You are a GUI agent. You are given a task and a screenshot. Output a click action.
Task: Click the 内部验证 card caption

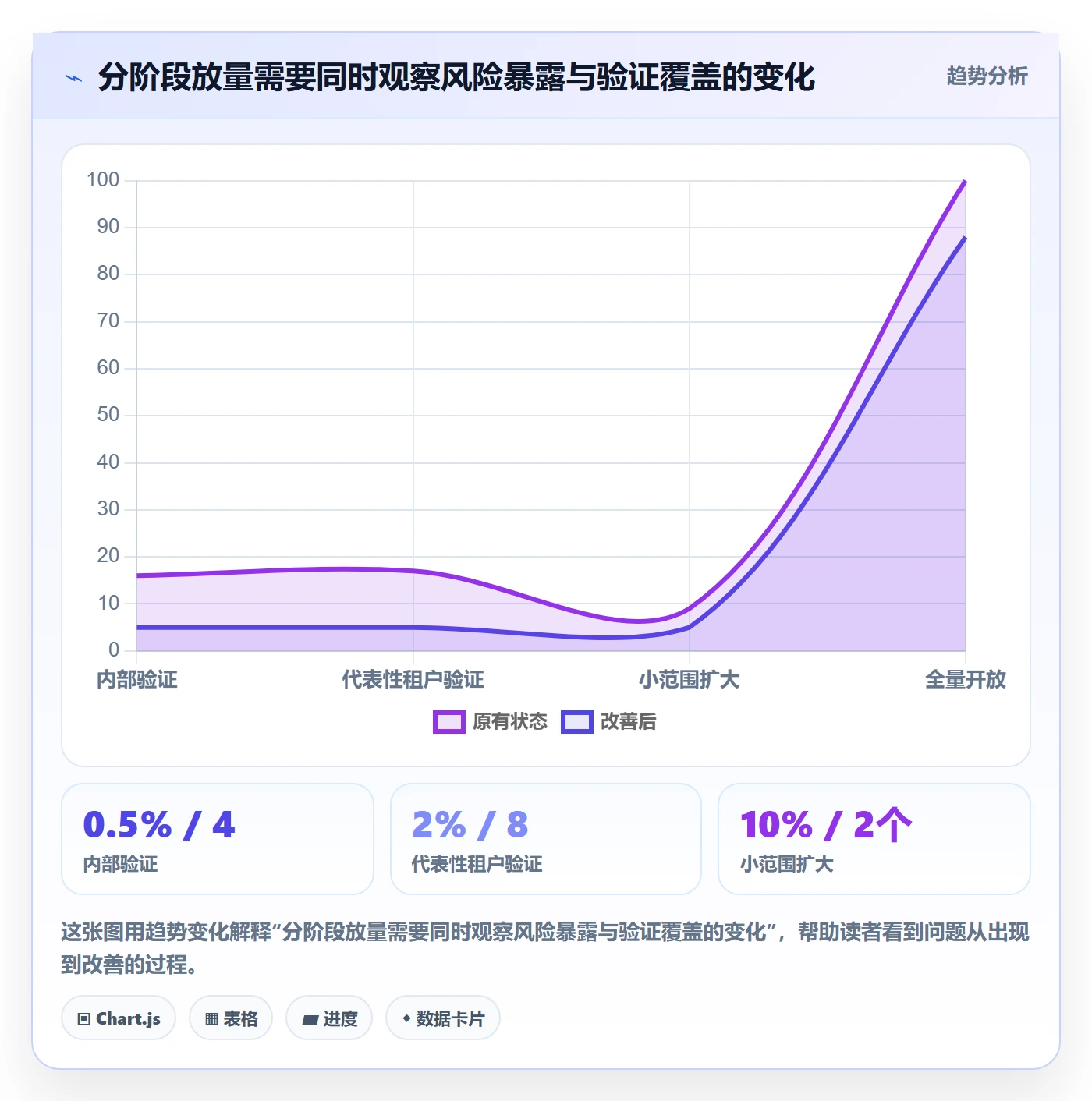click(120, 864)
